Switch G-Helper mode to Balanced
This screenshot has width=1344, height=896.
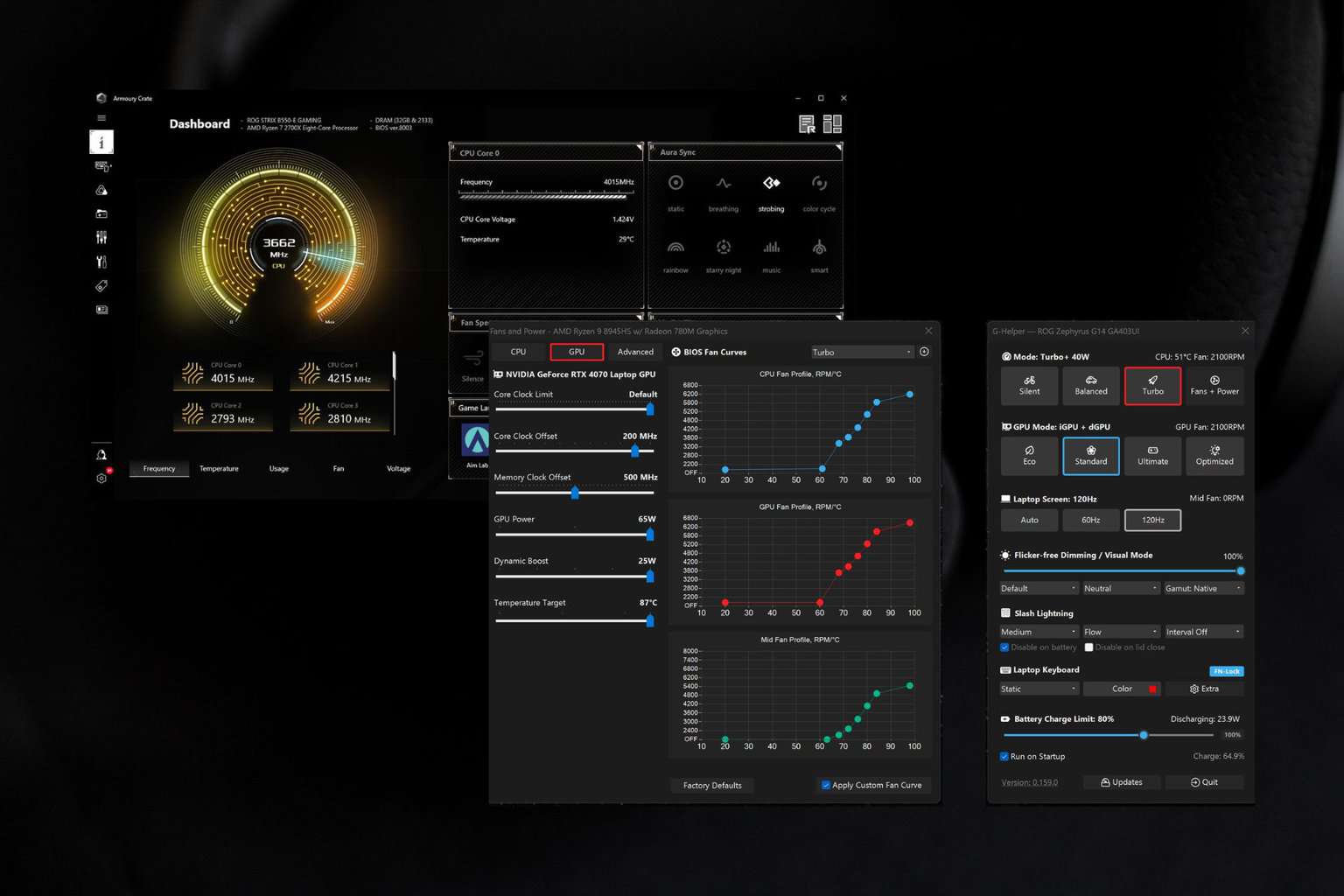pos(1090,385)
